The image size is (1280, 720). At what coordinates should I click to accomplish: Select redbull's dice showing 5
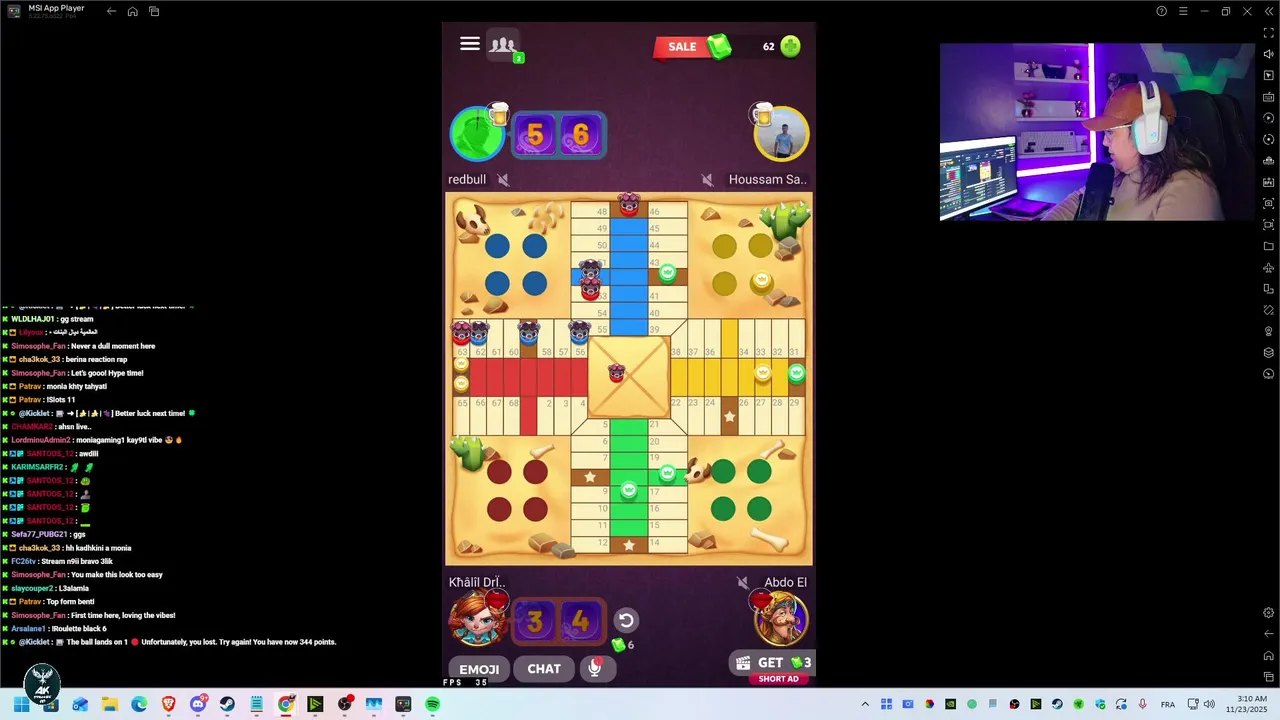(x=535, y=135)
